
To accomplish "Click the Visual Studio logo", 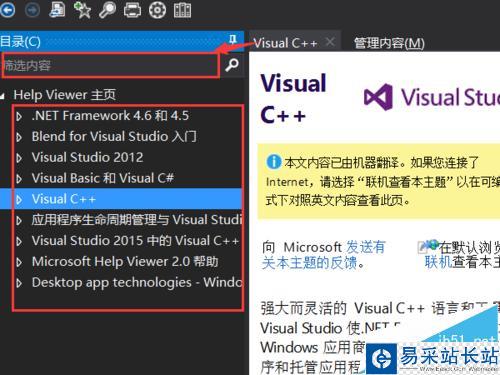I will click(432, 97).
